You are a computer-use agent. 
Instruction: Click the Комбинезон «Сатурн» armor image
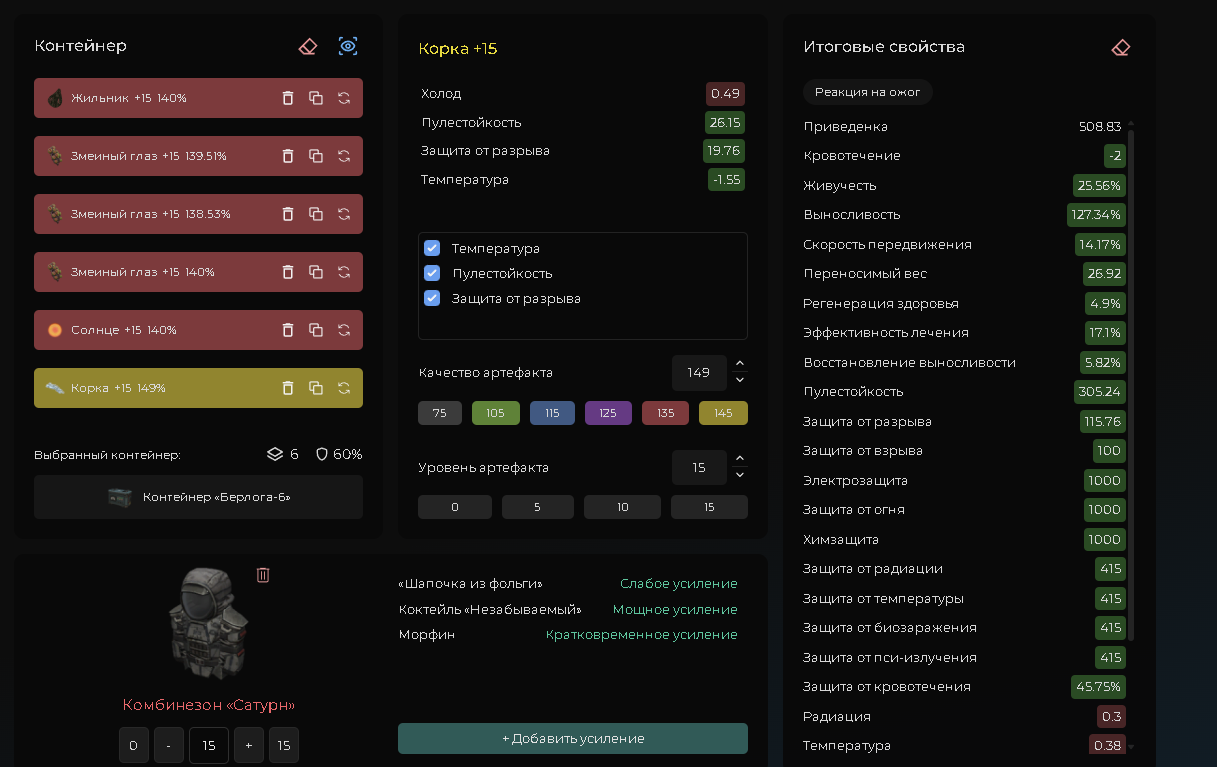tap(207, 625)
